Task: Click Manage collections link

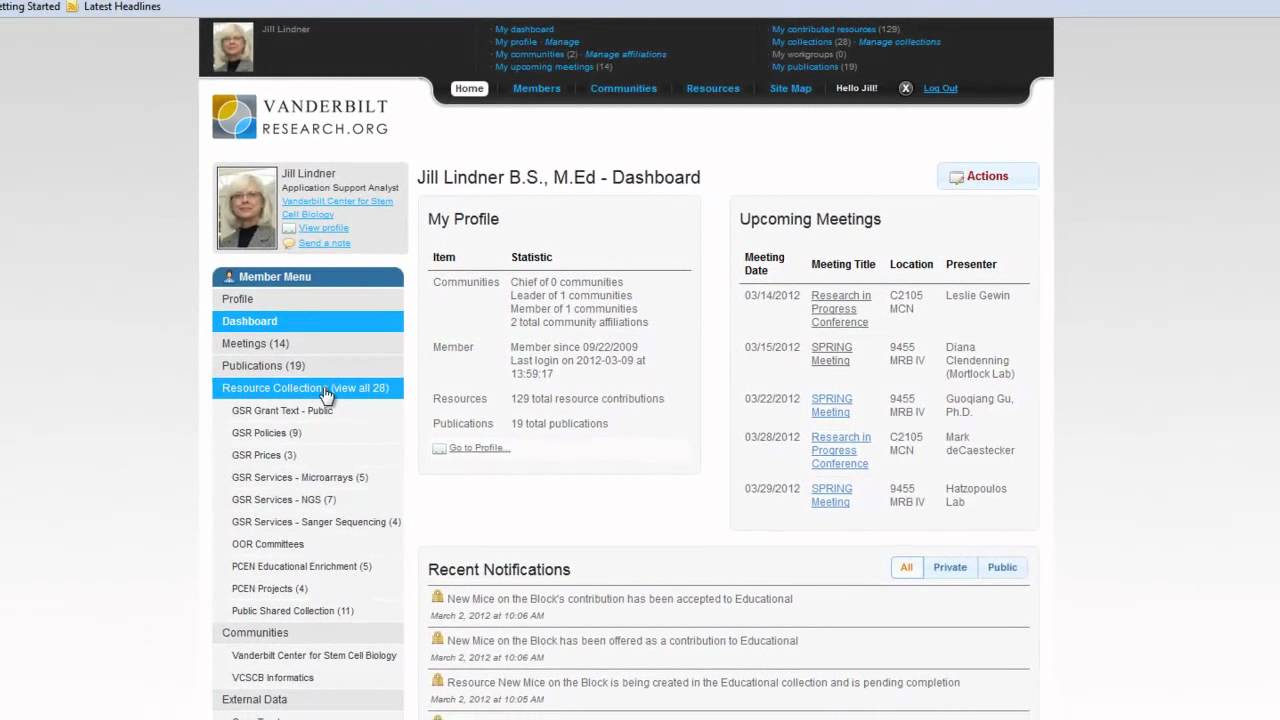Action: point(899,42)
